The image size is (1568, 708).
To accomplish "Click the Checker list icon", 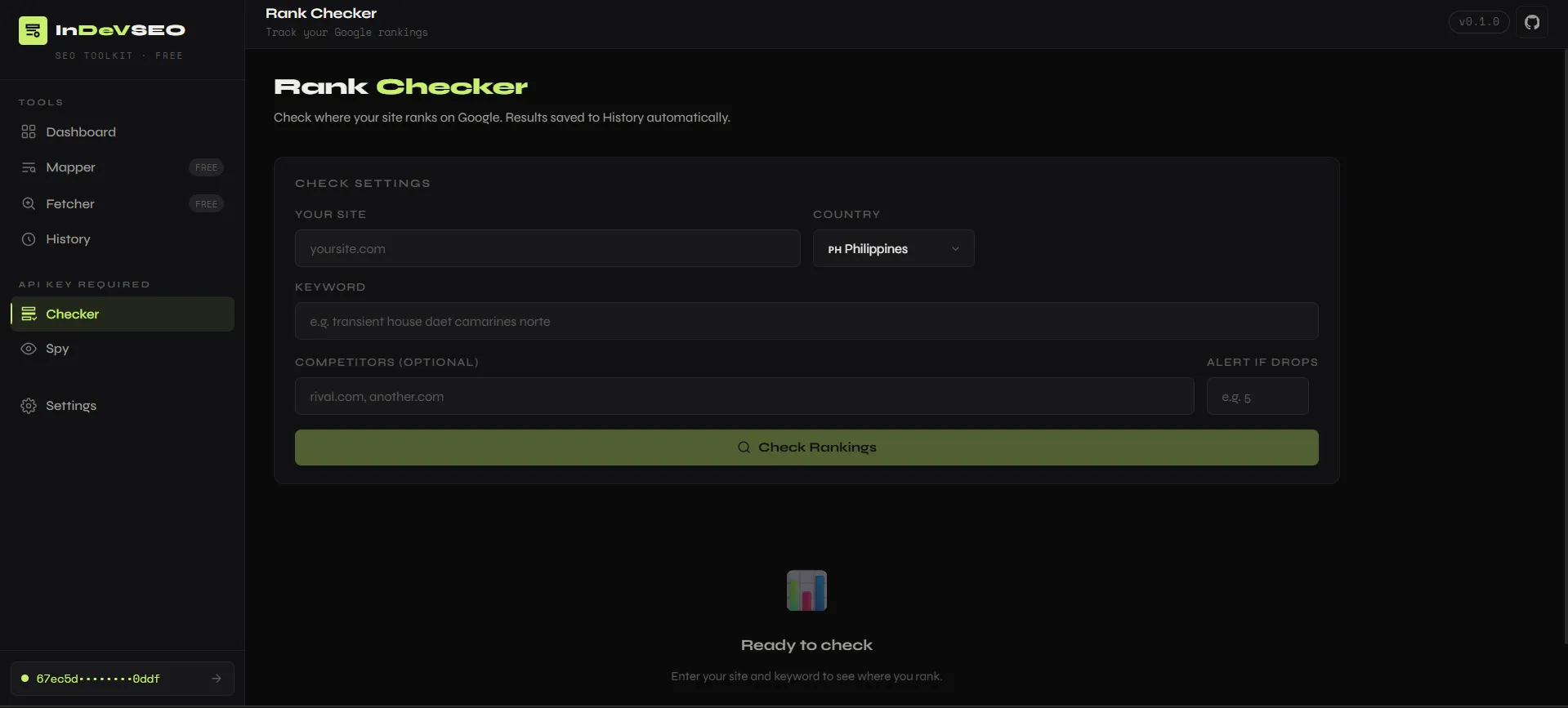I will coord(29,314).
